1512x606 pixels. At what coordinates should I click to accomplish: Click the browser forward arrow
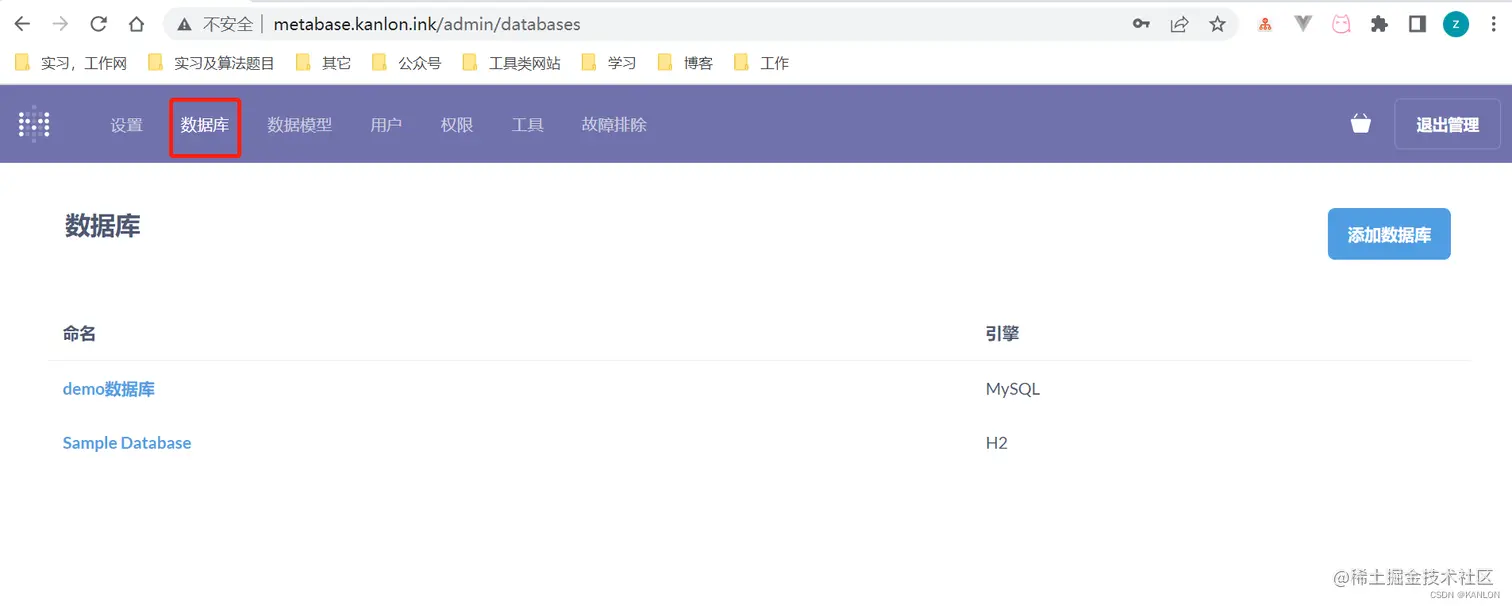tap(60, 24)
